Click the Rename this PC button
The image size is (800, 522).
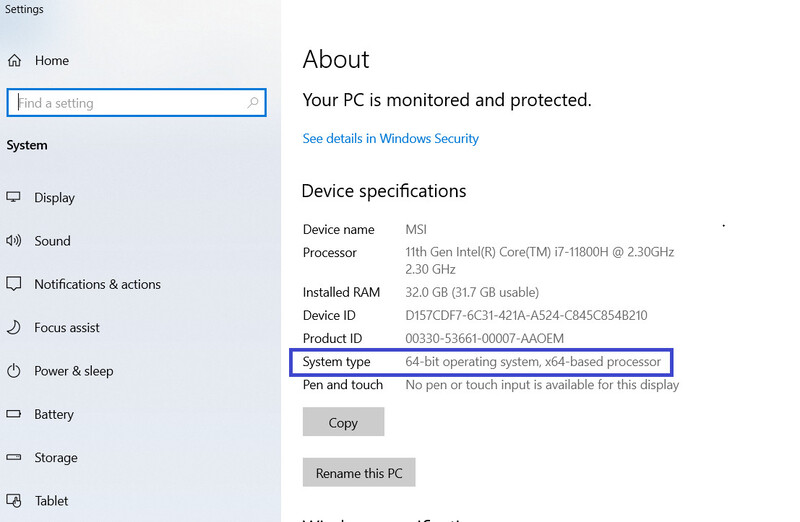point(359,473)
